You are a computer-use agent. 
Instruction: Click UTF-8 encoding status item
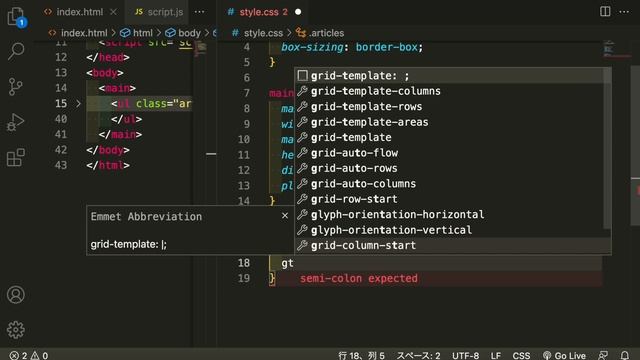pyautogui.click(x=465, y=355)
